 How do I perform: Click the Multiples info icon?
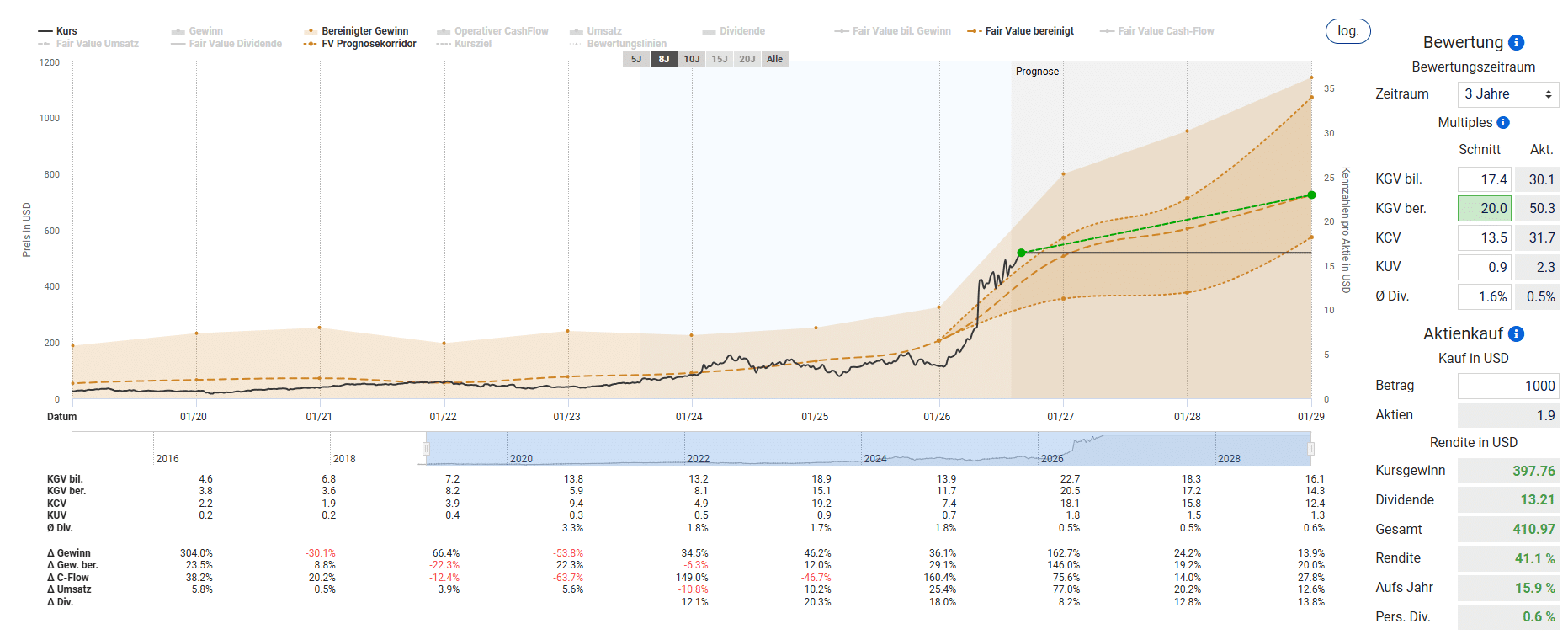click(x=1503, y=123)
